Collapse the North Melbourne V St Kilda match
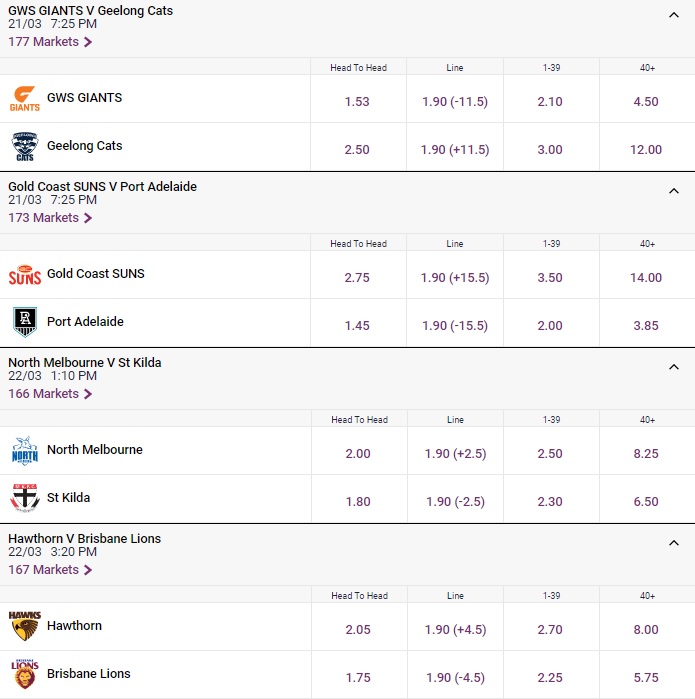This screenshot has width=695, height=699. (674, 367)
